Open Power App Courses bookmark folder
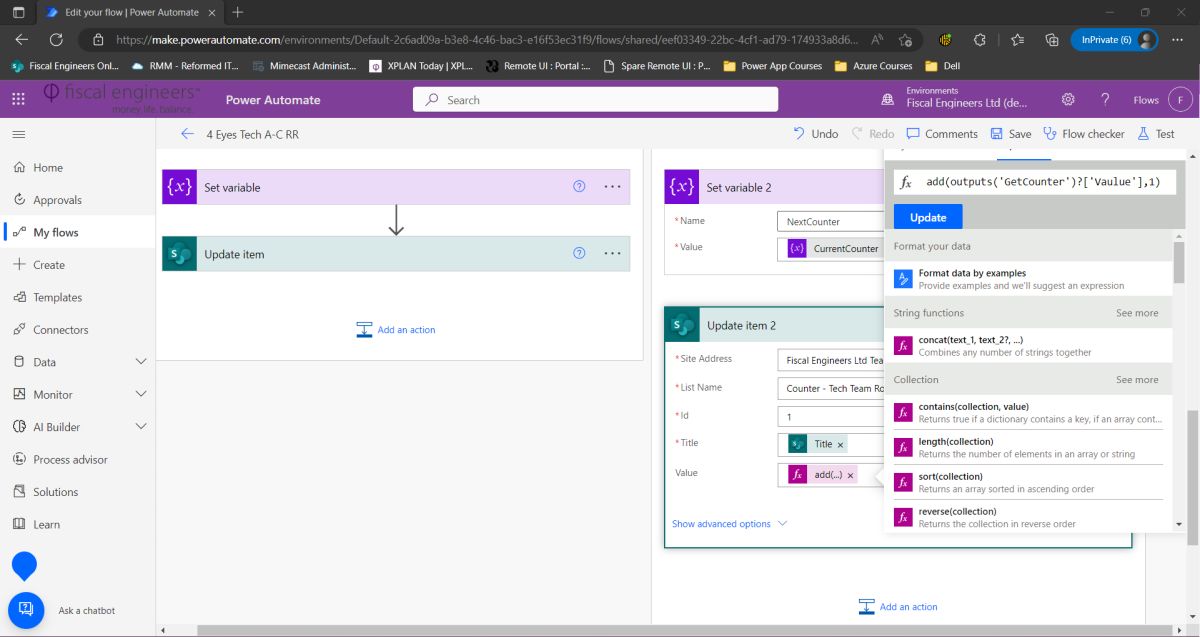 772,66
